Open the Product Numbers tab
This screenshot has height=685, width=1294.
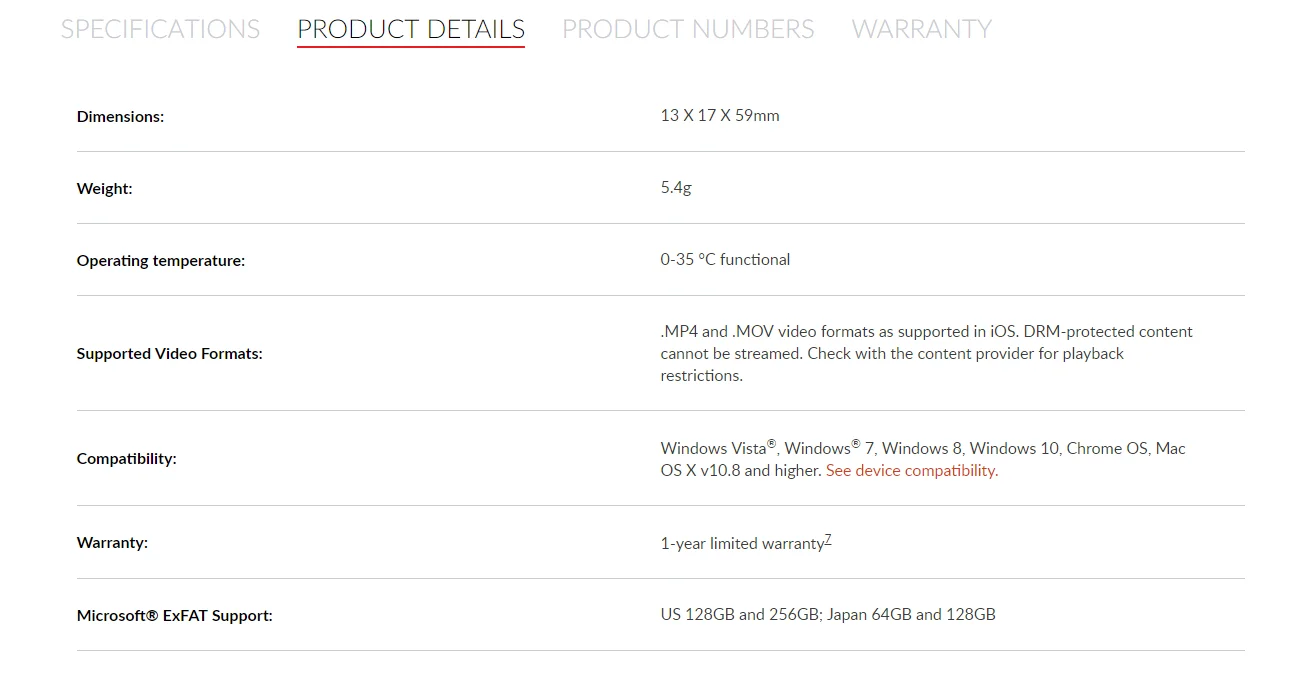pos(688,29)
